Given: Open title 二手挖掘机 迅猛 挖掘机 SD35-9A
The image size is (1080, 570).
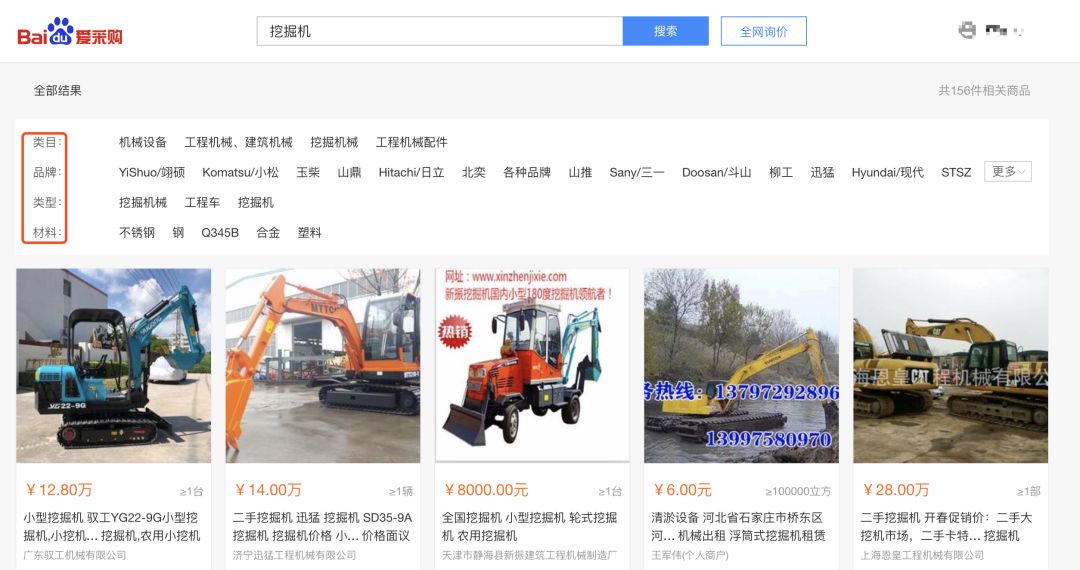Looking at the screenshot, I should (322, 526).
